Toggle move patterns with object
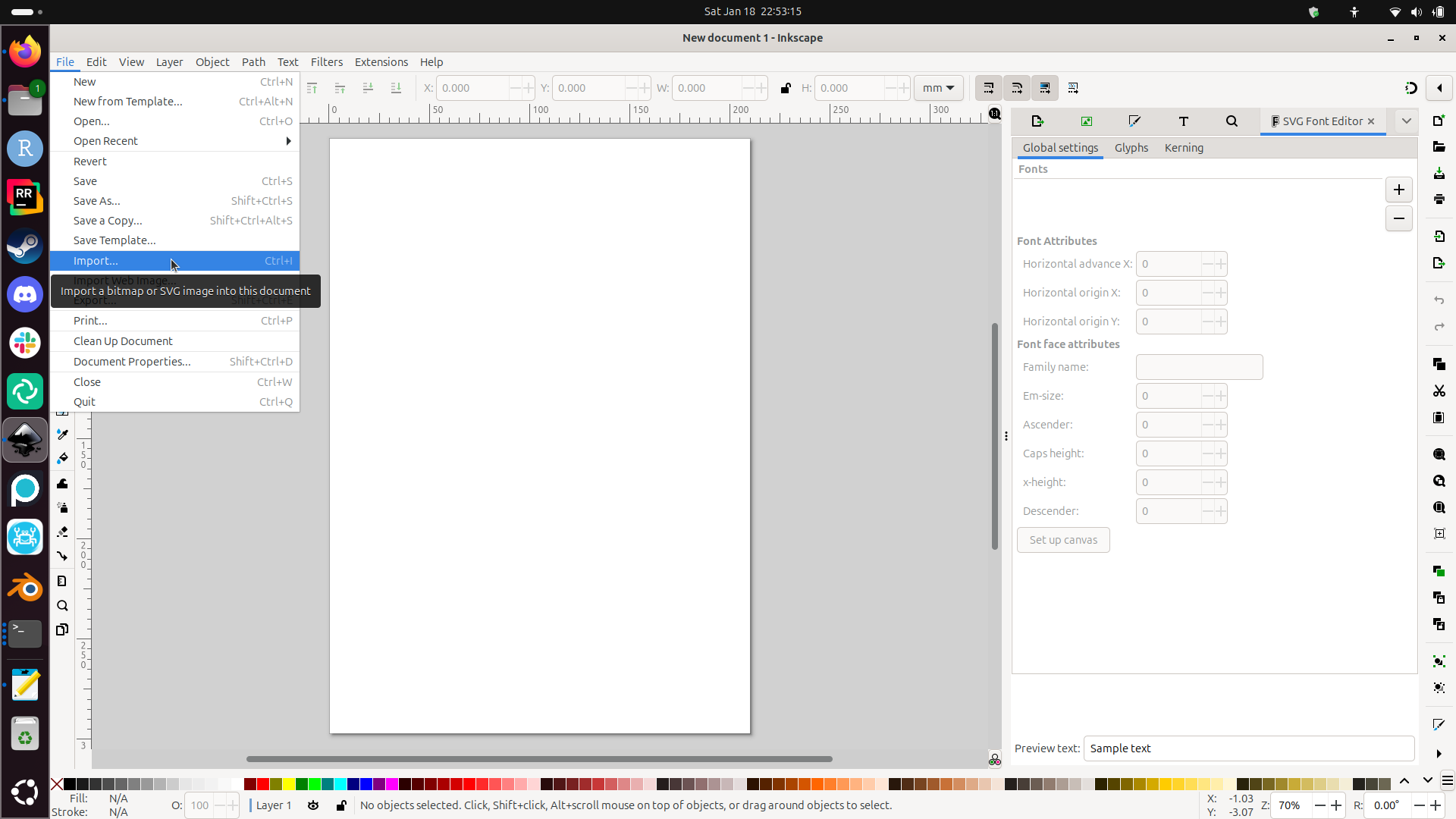The image size is (1456, 819). (x=1073, y=88)
